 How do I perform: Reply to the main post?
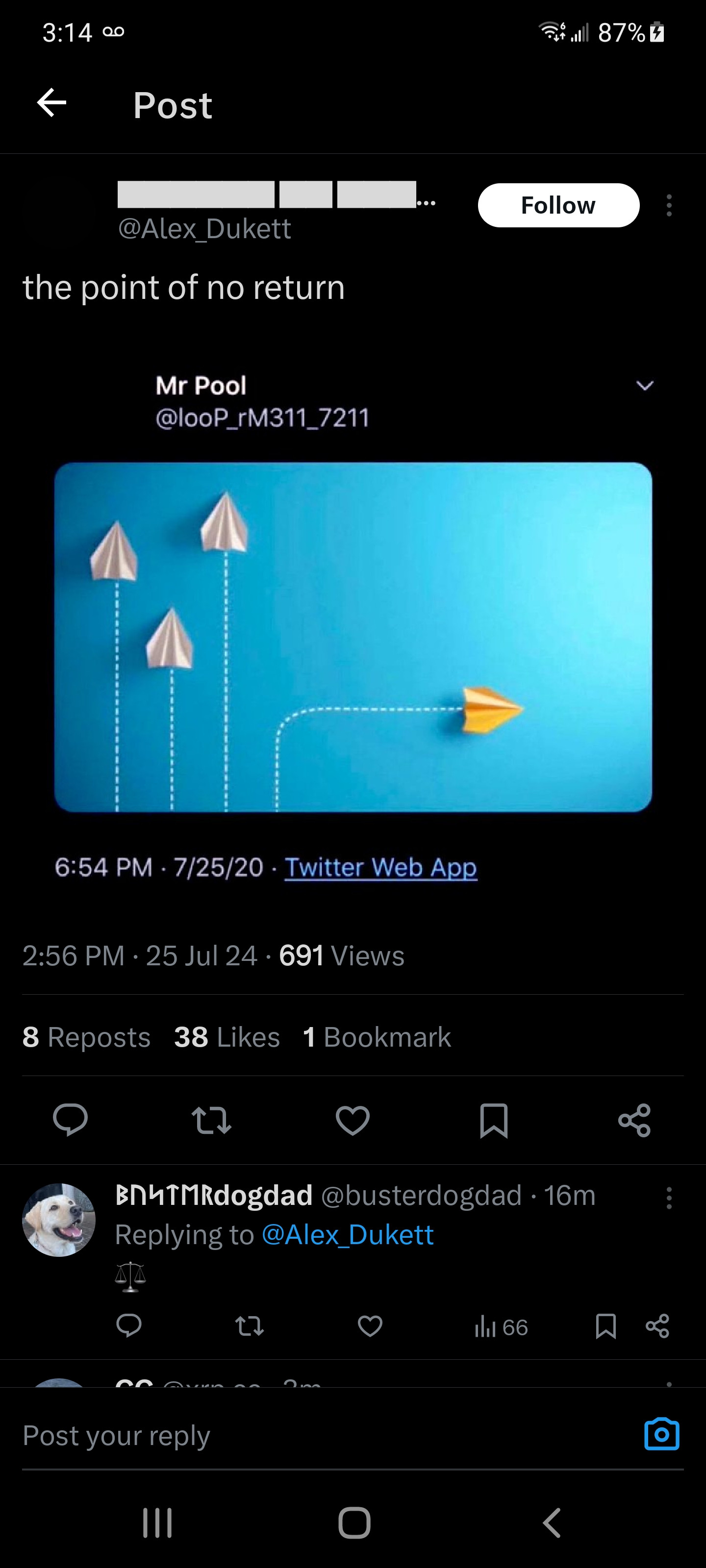click(x=70, y=1119)
